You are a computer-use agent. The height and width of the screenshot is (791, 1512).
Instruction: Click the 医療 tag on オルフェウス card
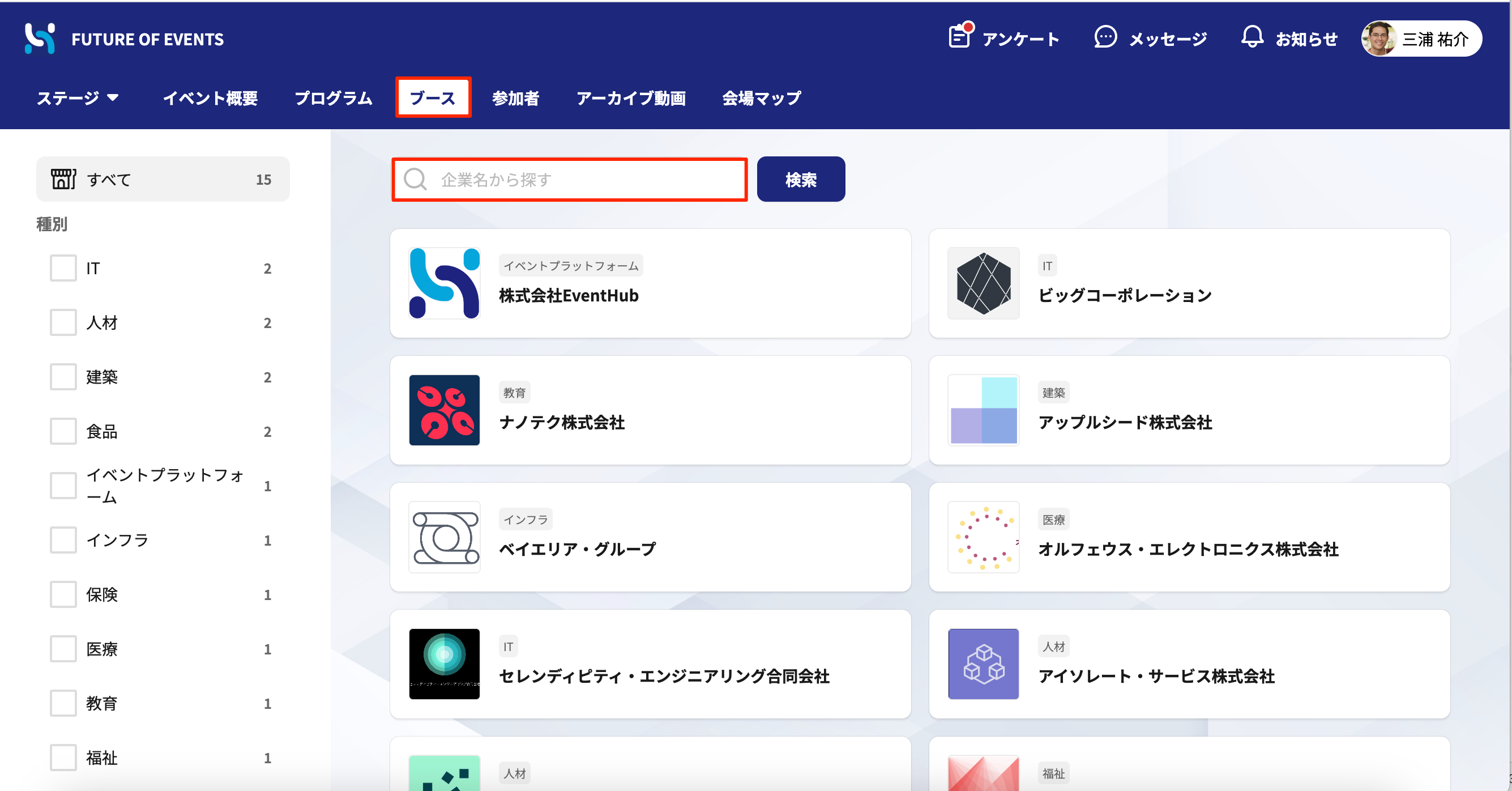(1053, 519)
